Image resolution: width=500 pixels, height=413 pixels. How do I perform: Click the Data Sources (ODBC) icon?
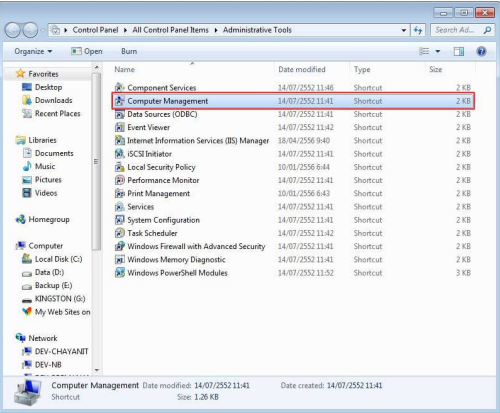pos(120,114)
